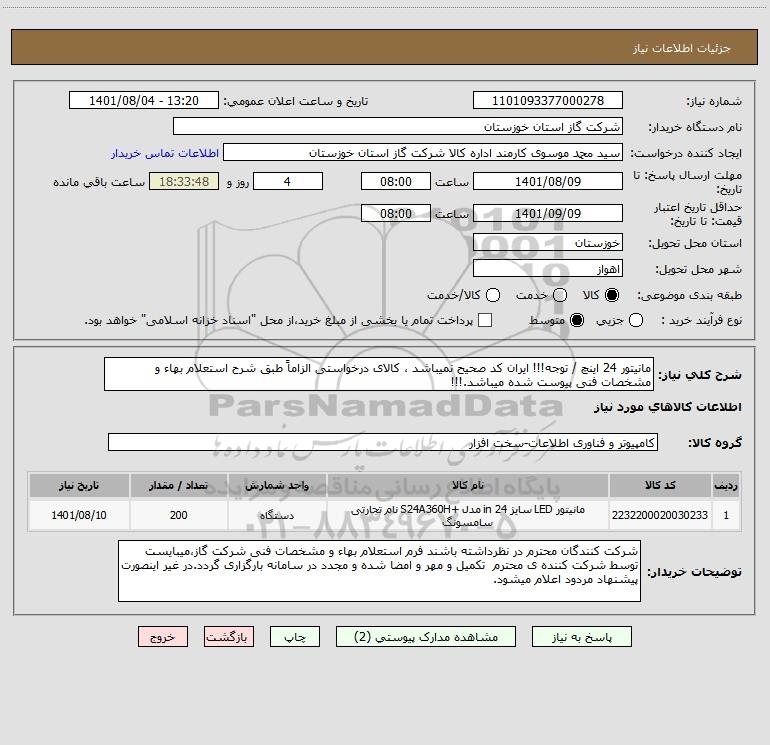Screen dimensions: 770x745
Task: Click the نام کالا column header
Action: tap(468, 485)
